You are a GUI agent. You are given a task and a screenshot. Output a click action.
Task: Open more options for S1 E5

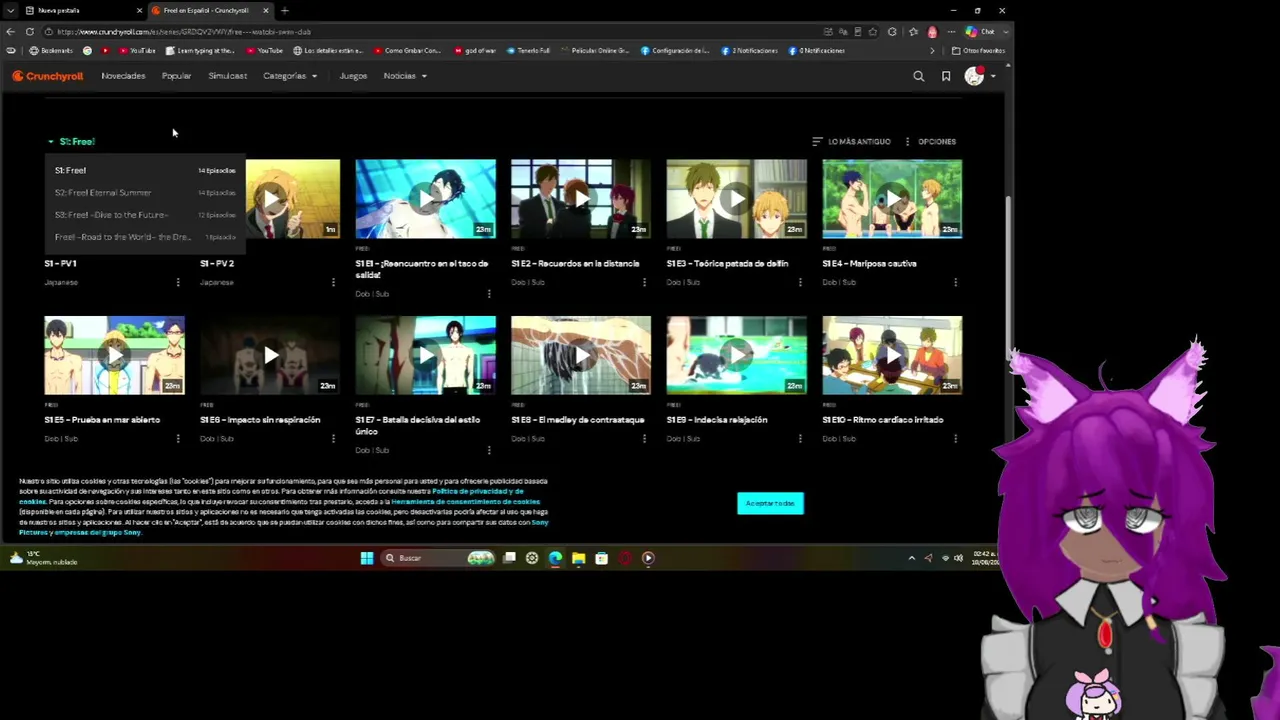(x=178, y=438)
